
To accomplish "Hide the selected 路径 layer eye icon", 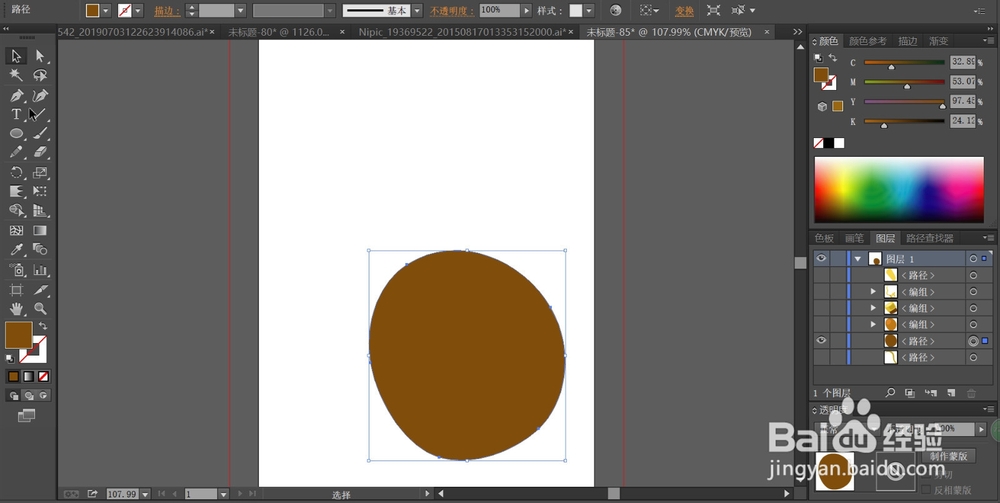I will click(x=821, y=341).
